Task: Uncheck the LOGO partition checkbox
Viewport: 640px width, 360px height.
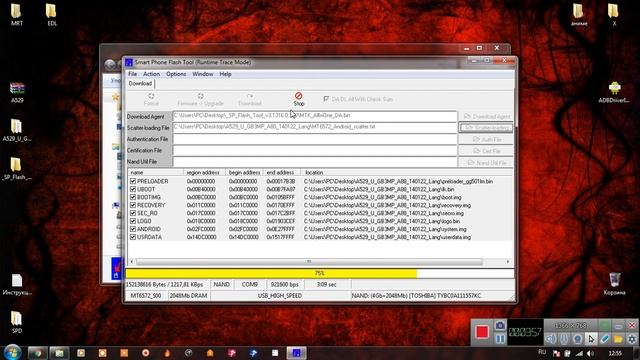Action: [x=133, y=221]
